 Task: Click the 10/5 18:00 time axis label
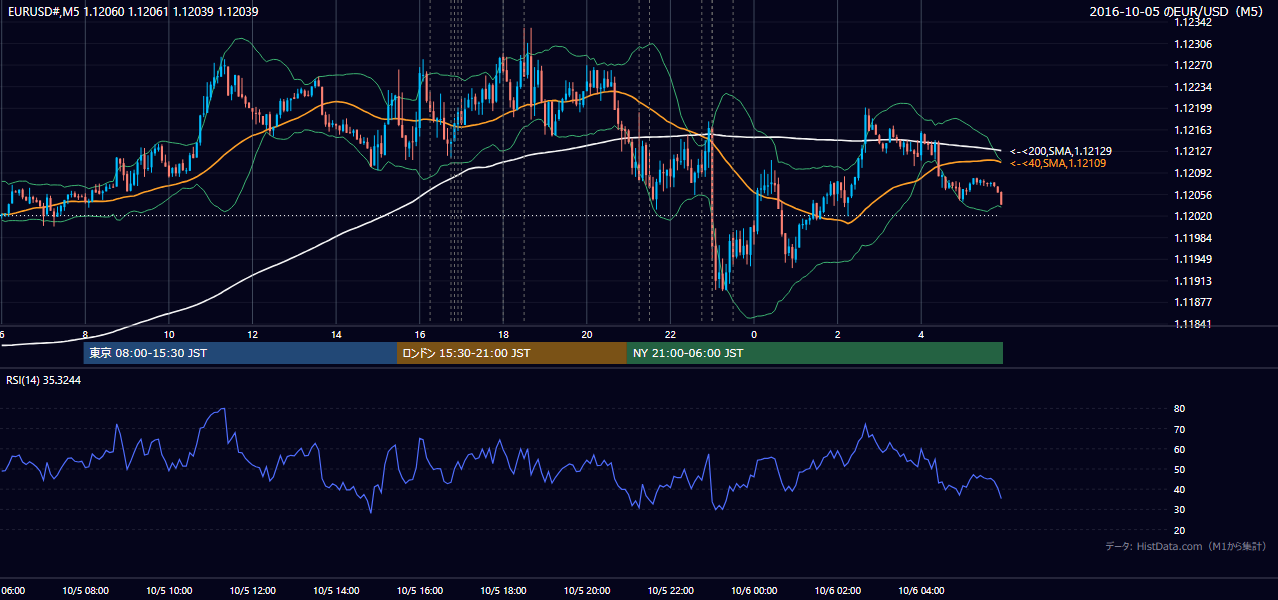503,591
